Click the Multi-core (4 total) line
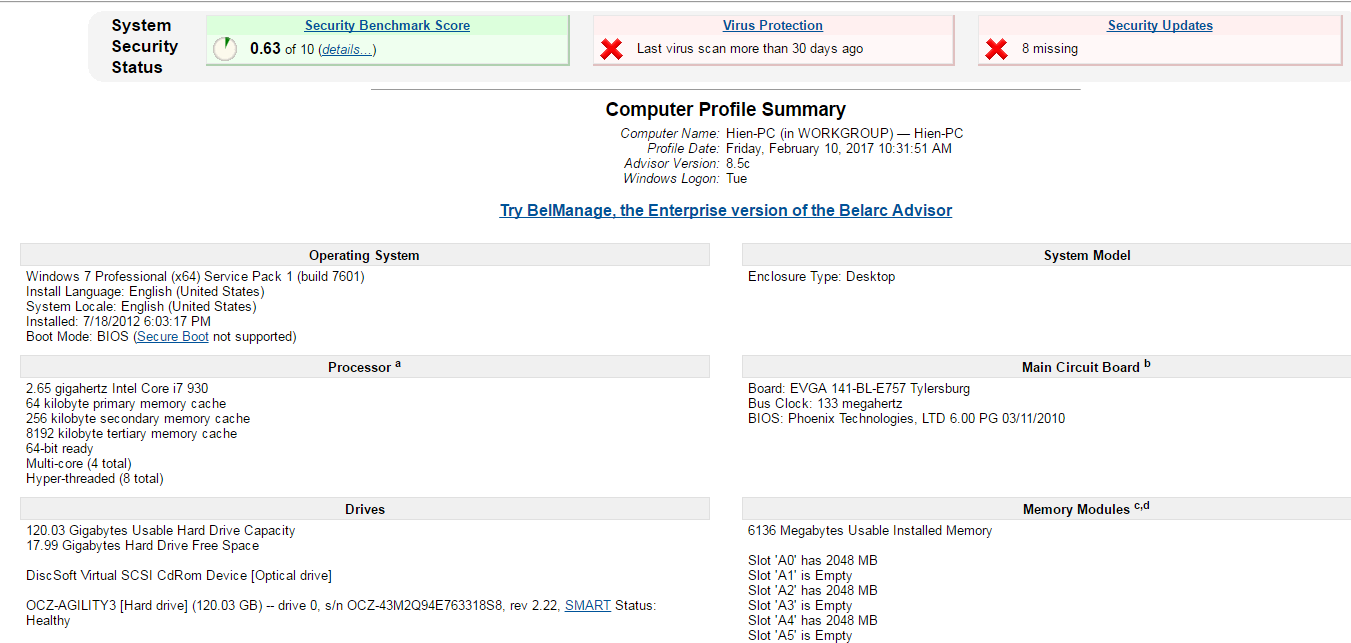1351x643 pixels. [x=78, y=464]
